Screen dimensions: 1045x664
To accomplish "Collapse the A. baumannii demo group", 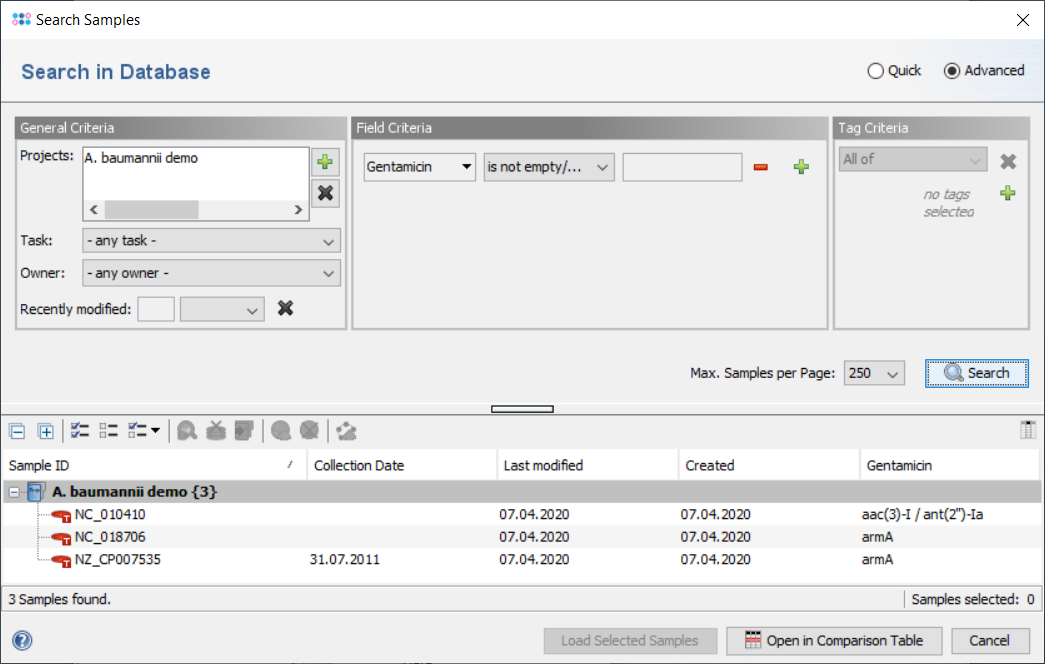I will pos(15,492).
